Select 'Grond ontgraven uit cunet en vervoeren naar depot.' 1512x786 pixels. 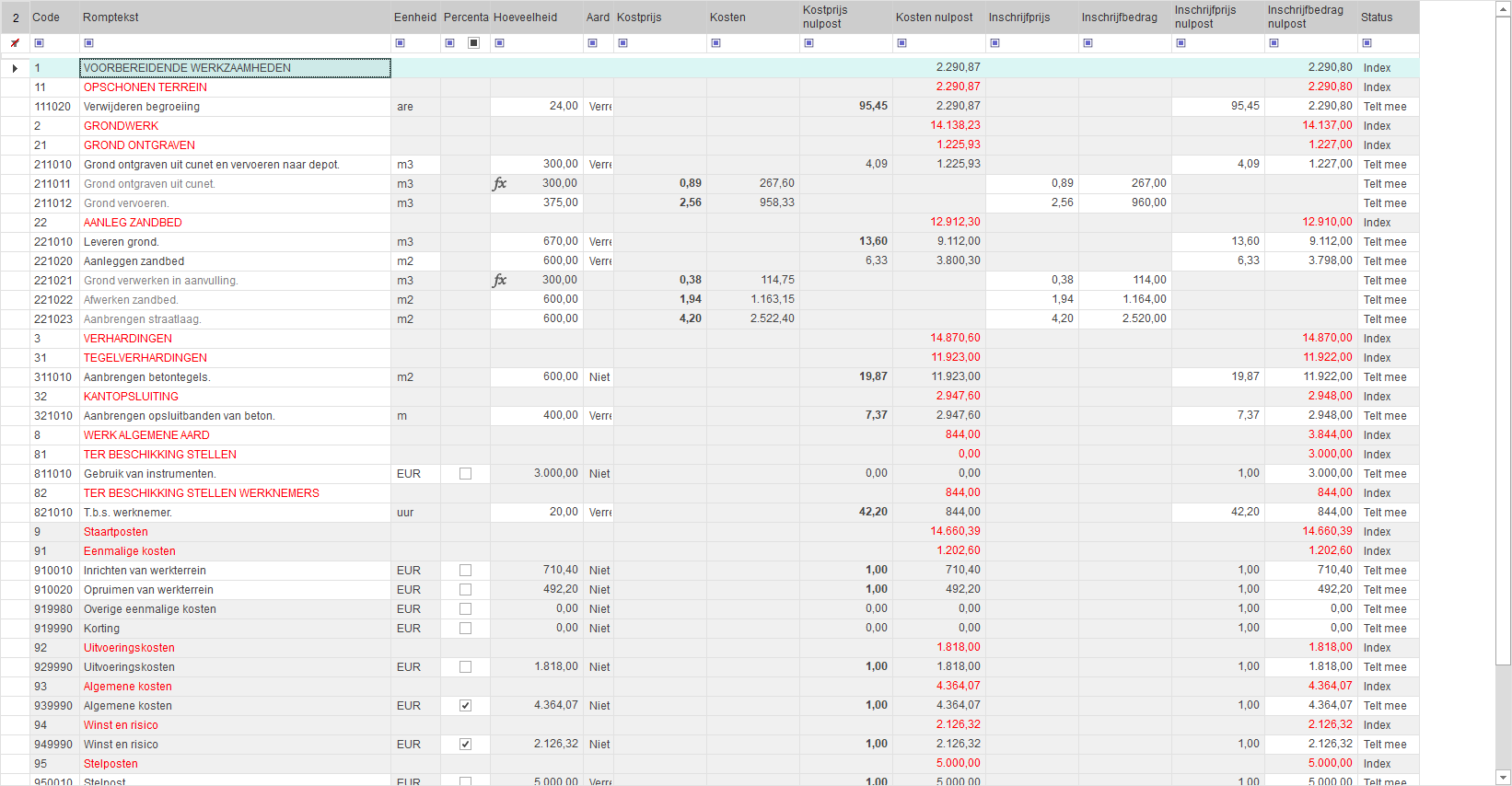coord(212,165)
